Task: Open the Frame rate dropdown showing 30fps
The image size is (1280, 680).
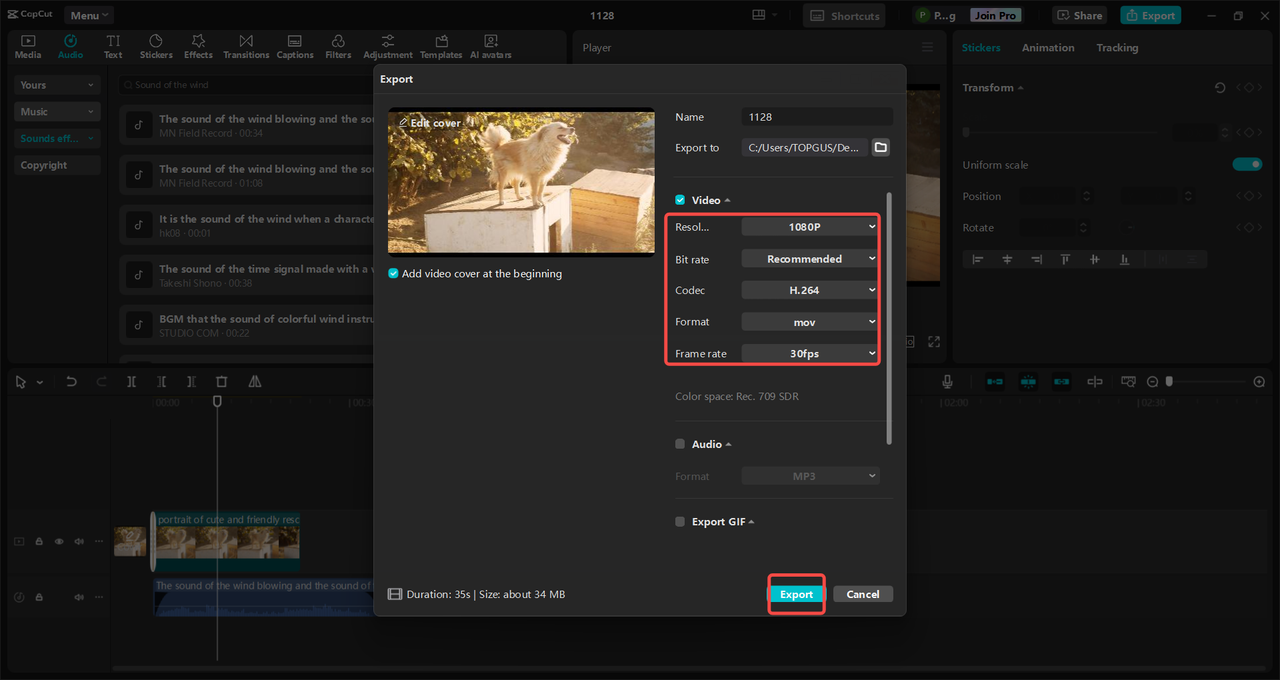Action: point(810,353)
